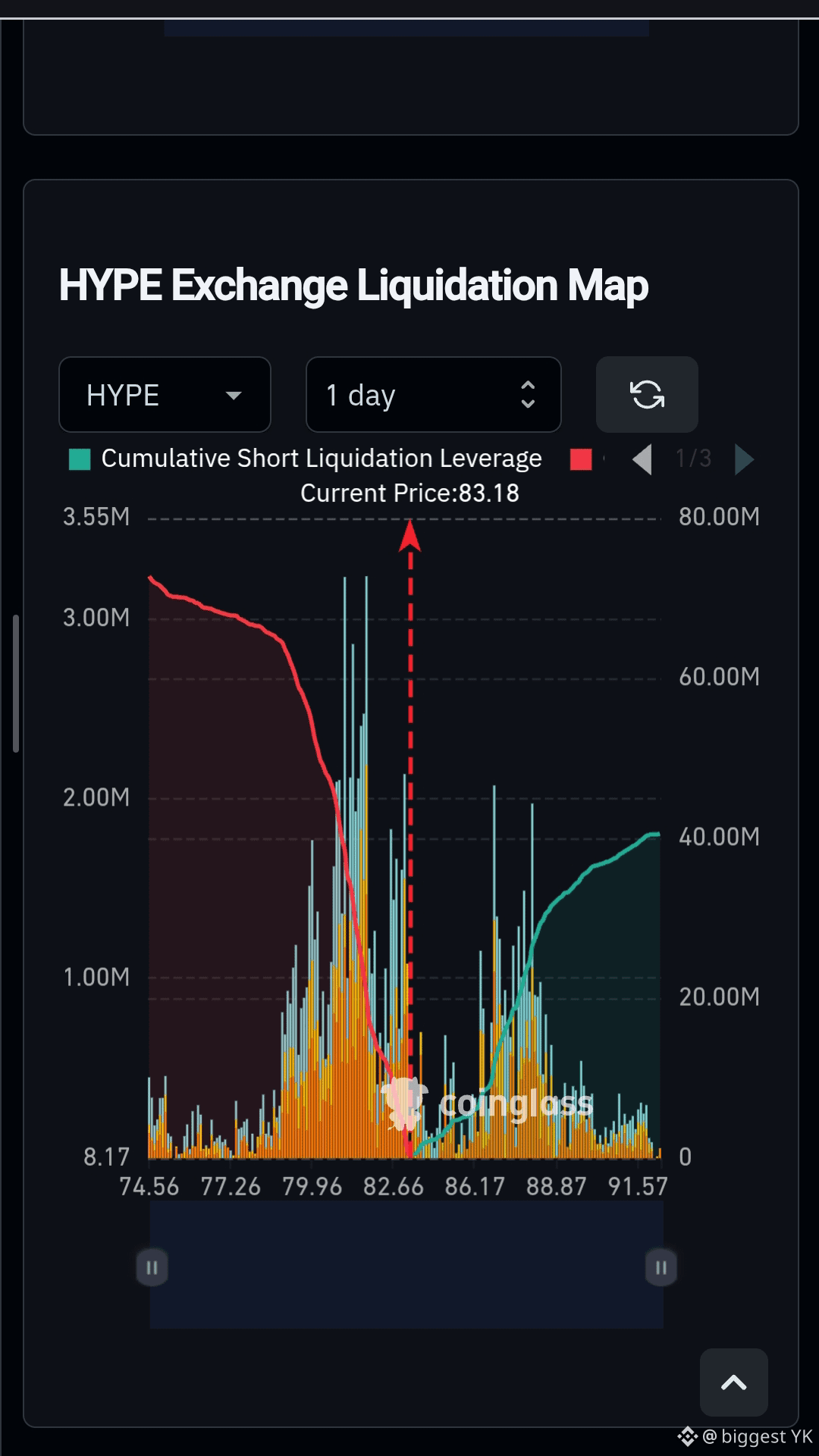Go to previous legend page arrow
The width and height of the screenshot is (819, 1456).
click(642, 459)
